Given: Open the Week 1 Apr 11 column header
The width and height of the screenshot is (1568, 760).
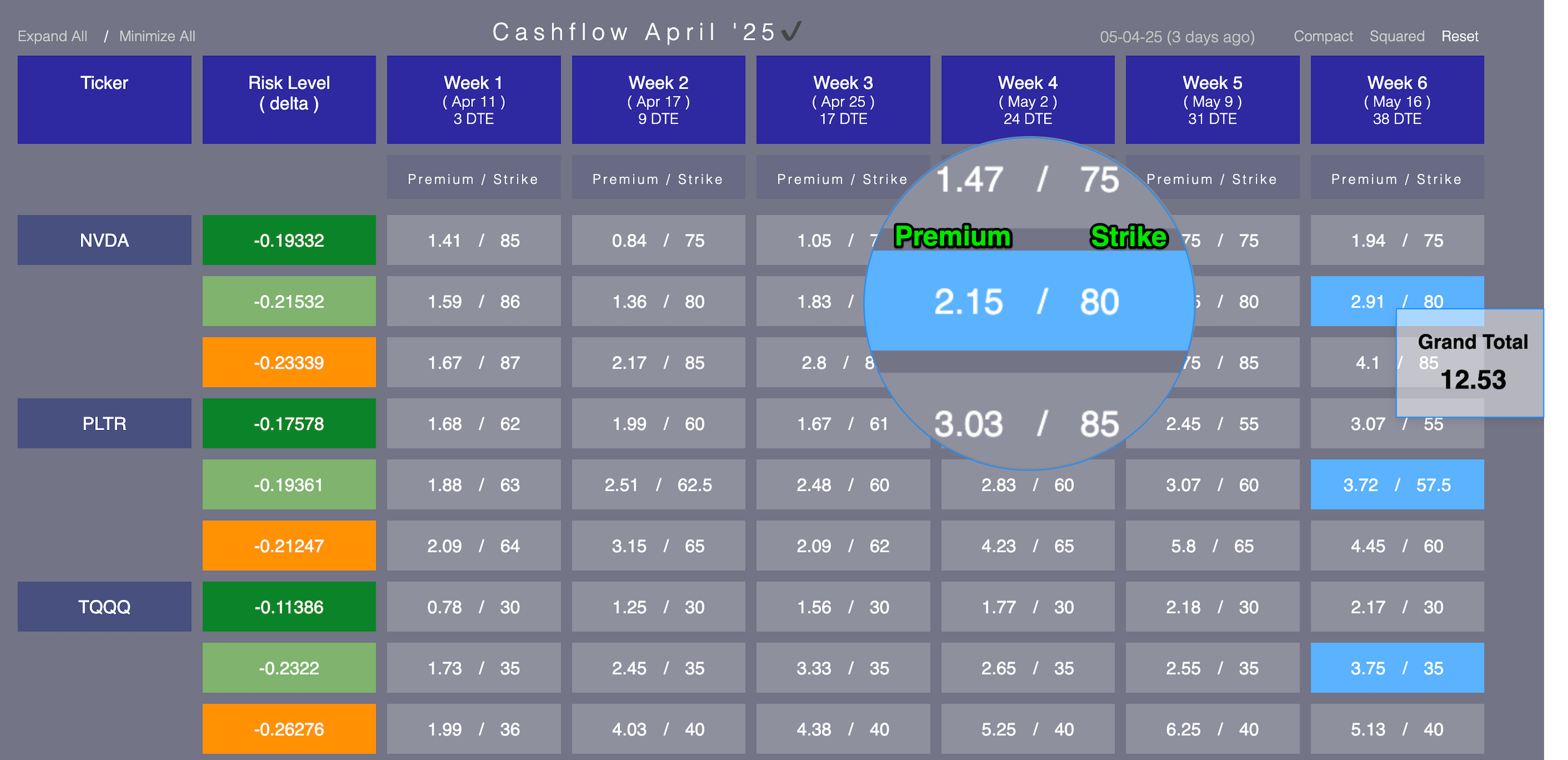Looking at the screenshot, I should click(473, 100).
